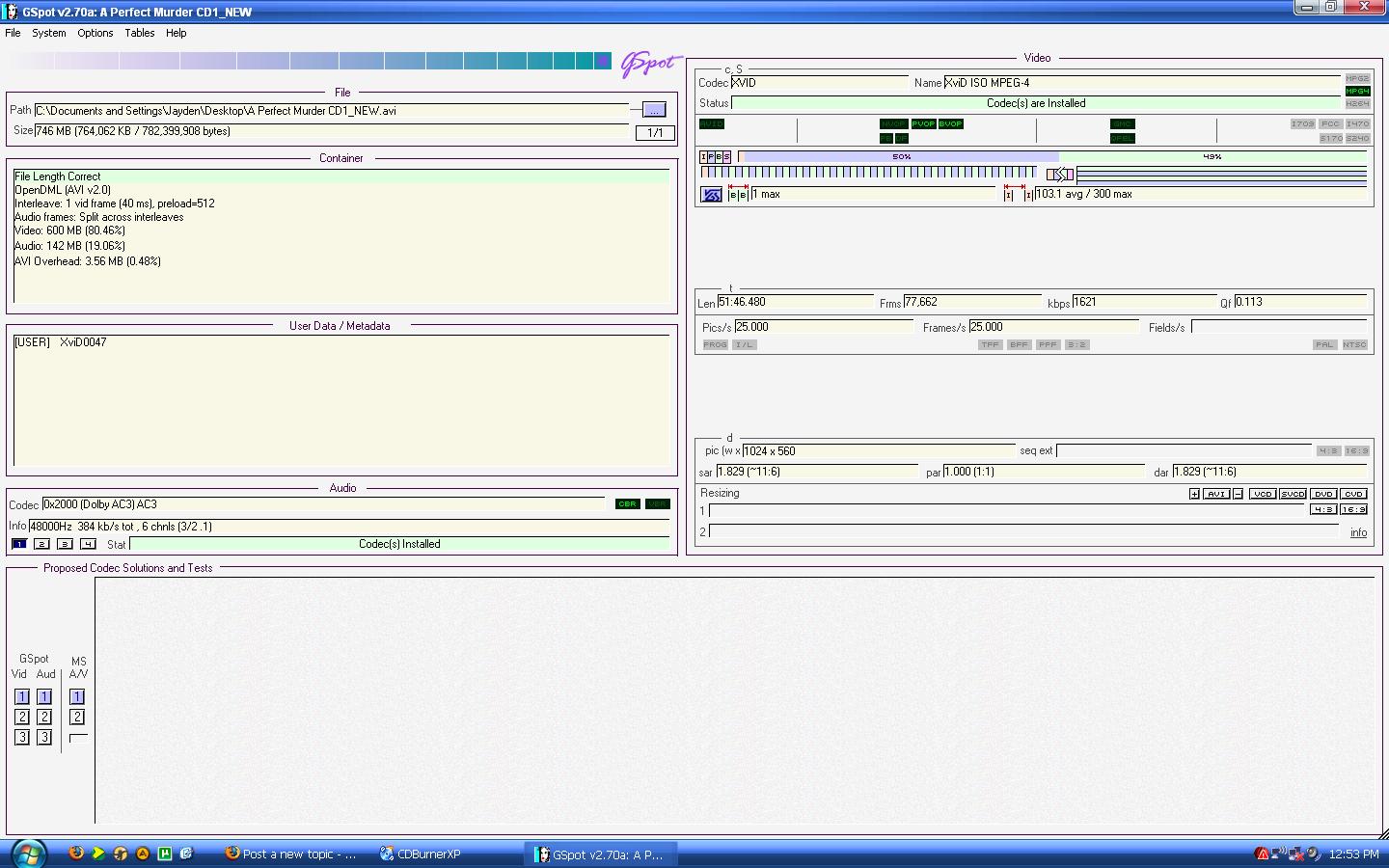1389x868 pixels.
Task: Click the VBR audio indicator
Action: coord(658,504)
